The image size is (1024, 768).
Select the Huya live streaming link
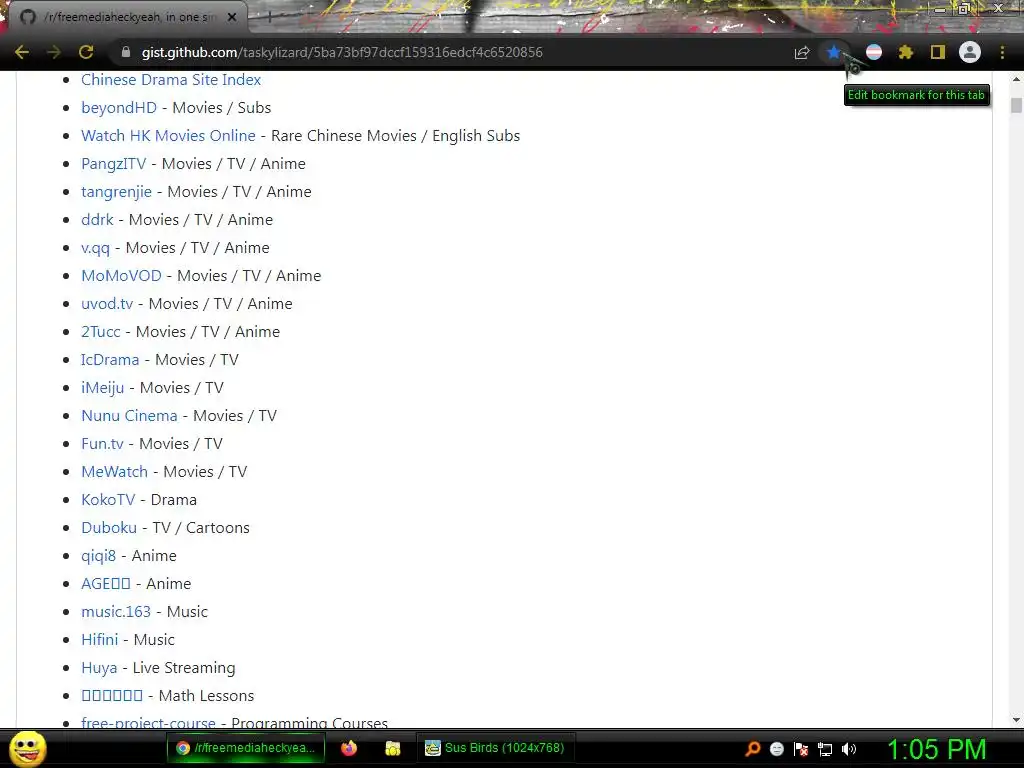pos(99,669)
